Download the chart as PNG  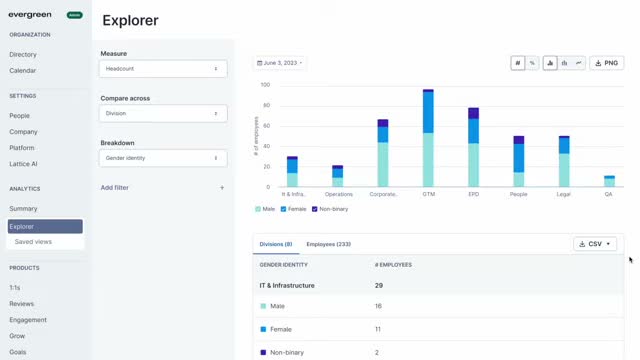(x=607, y=63)
